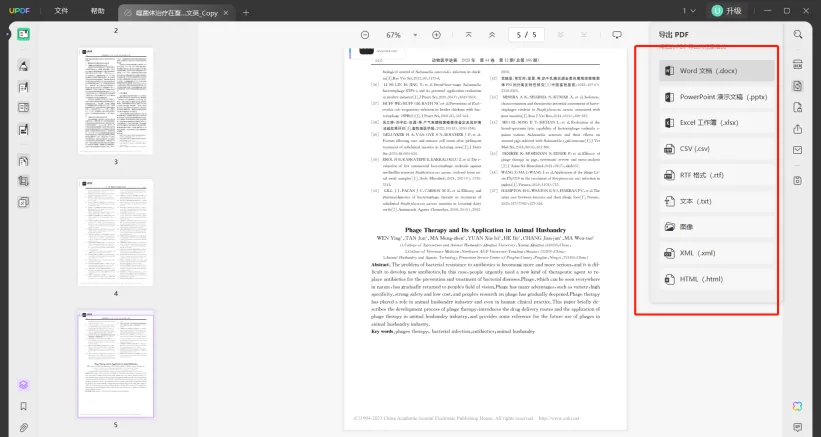
Task: Open the Fill and Sign tool
Action: [x=23, y=129]
